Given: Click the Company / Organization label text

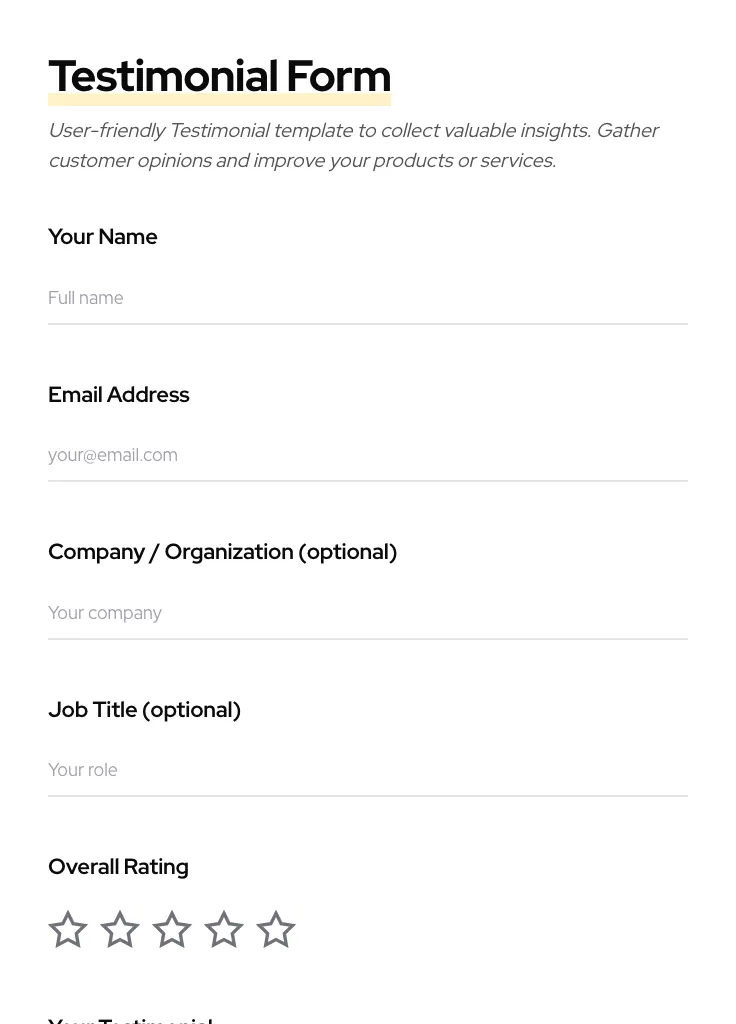Looking at the screenshot, I should 170,552.
